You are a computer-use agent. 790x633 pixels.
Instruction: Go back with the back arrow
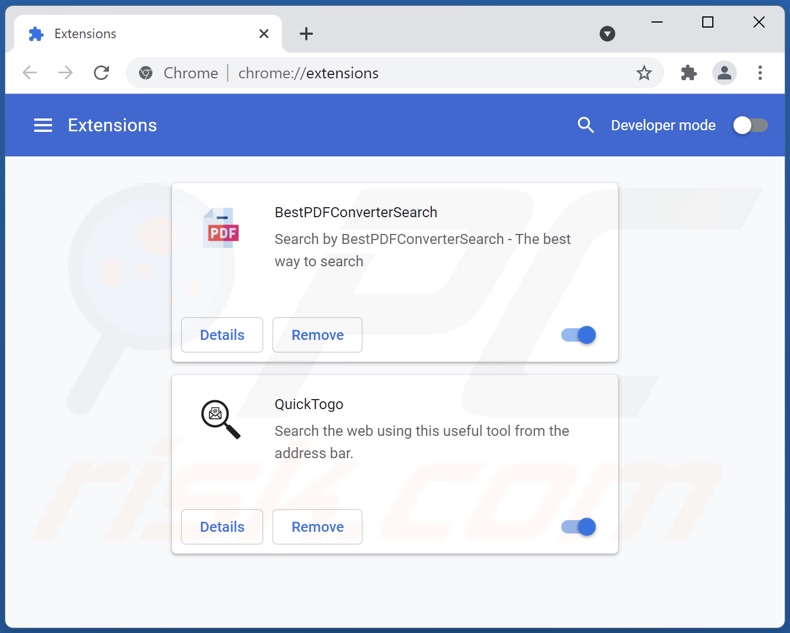(x=30, y=73)
